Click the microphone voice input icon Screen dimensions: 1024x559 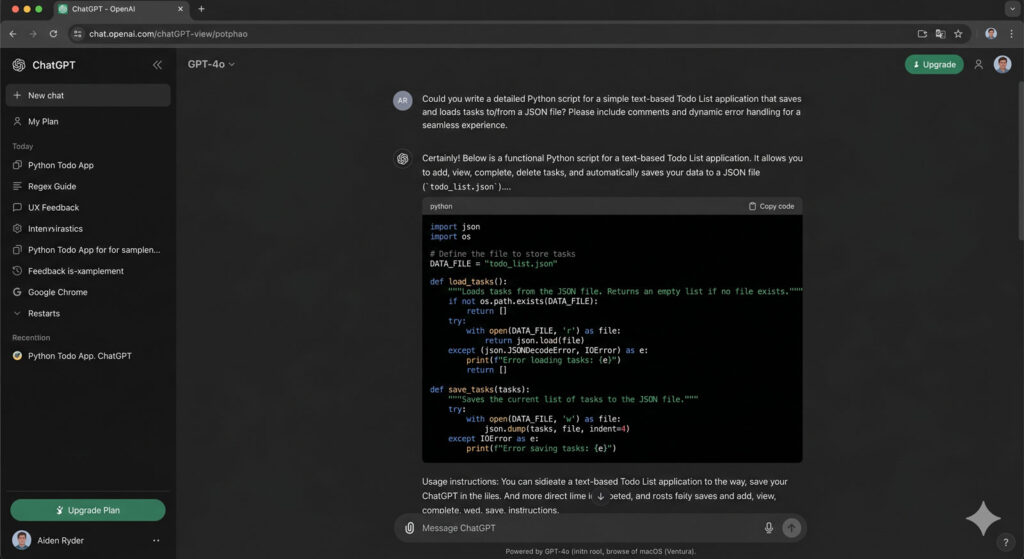pos(769,528)
